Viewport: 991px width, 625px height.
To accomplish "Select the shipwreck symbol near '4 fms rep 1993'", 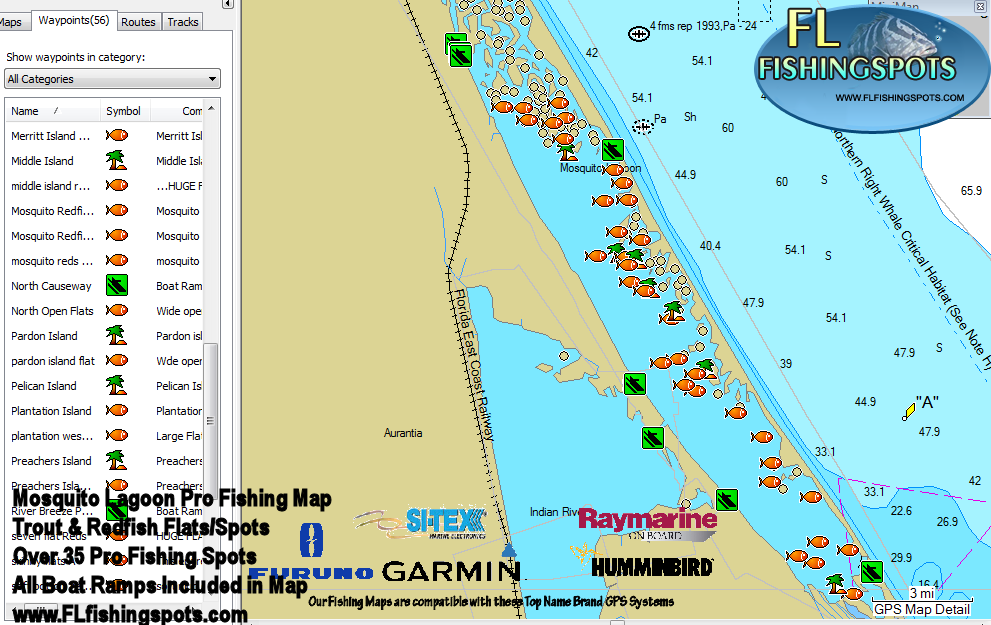I will [638, 35].
